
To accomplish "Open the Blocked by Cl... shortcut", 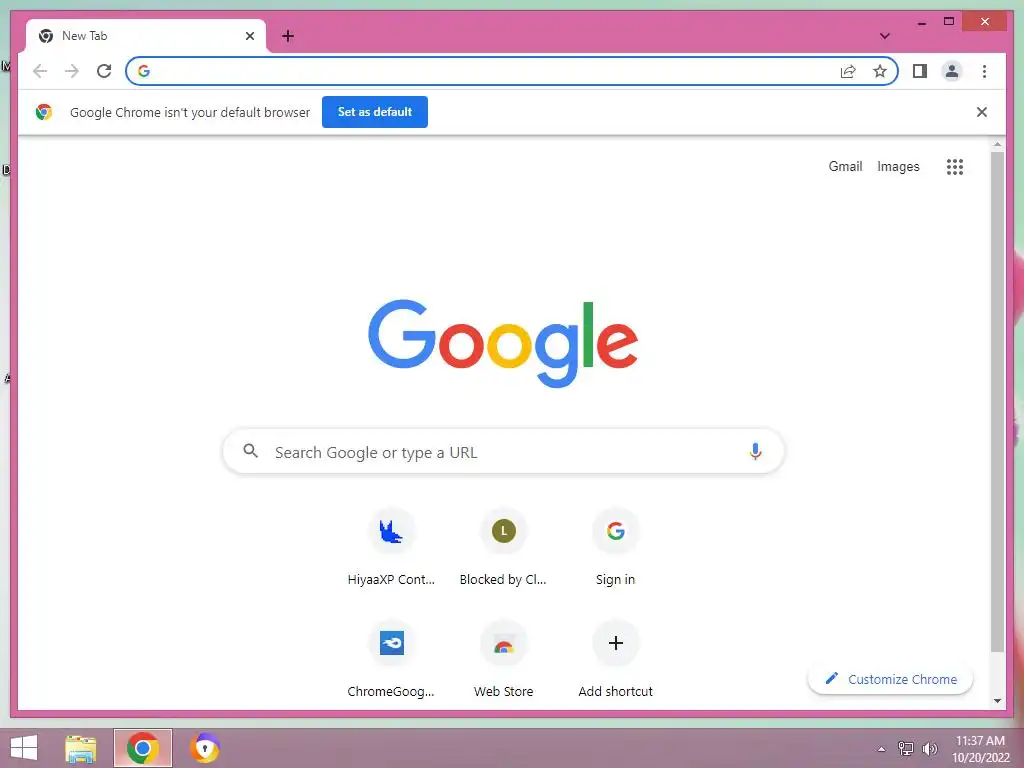I will [x=503, y=547].
